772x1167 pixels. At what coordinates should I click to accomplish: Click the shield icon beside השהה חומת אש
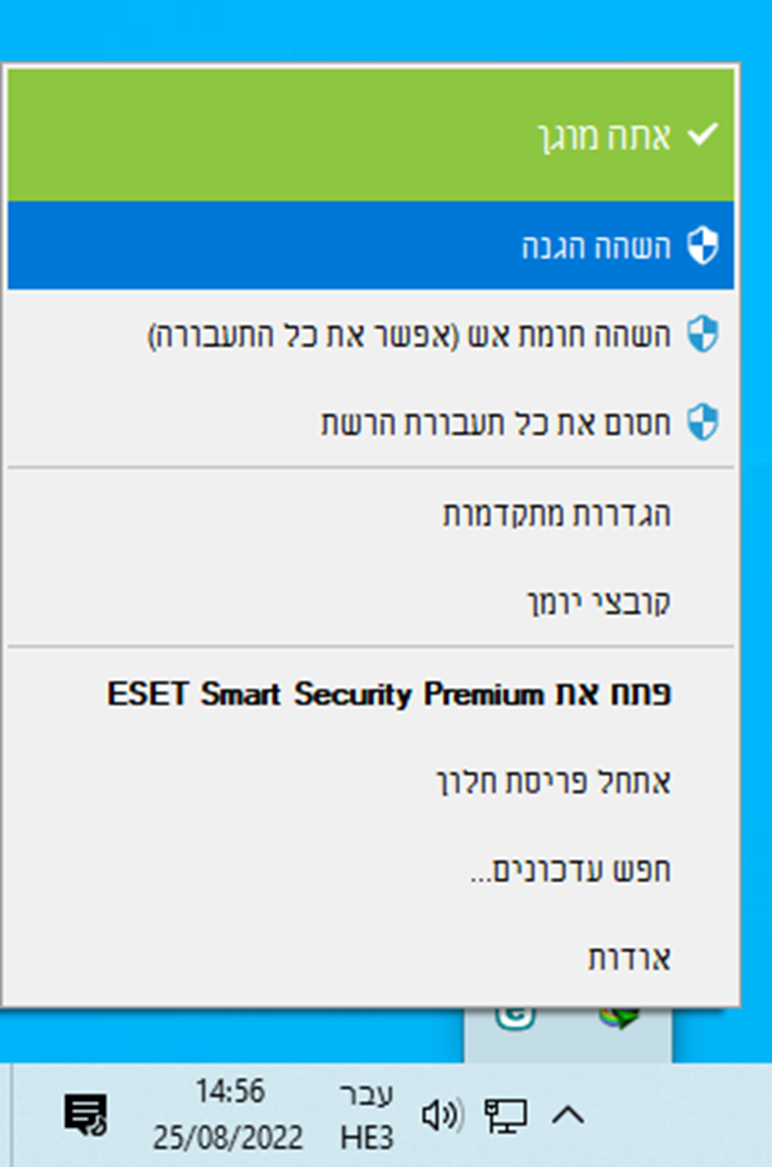(x=702, y=336)
